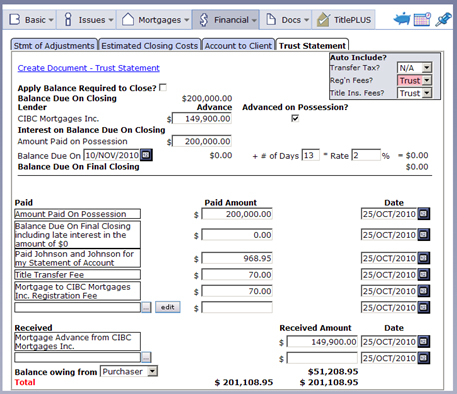Open calendar for Johnson and Johnson payment date
Image resolution: width=457 pixels, height=394 pixels.
[x=424, y=258]
